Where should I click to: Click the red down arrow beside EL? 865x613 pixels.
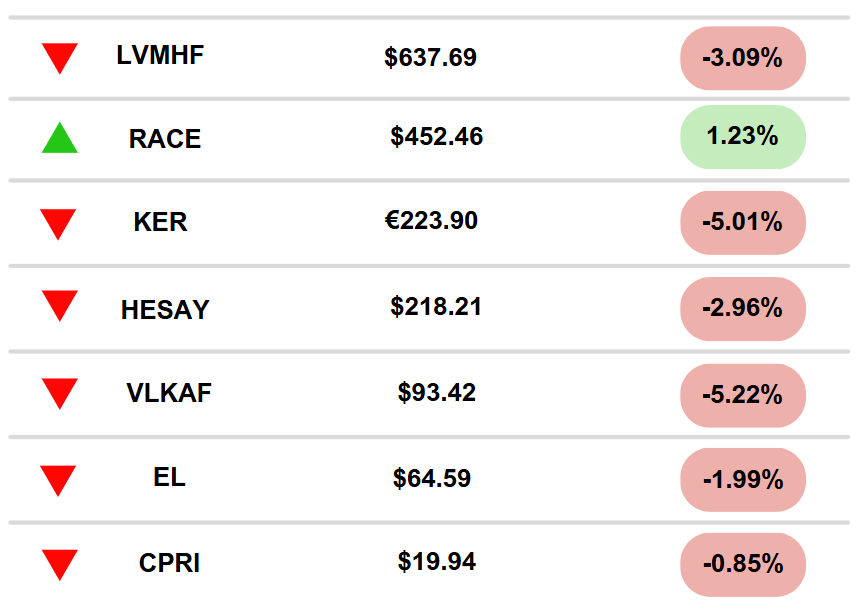click(58, 481)
